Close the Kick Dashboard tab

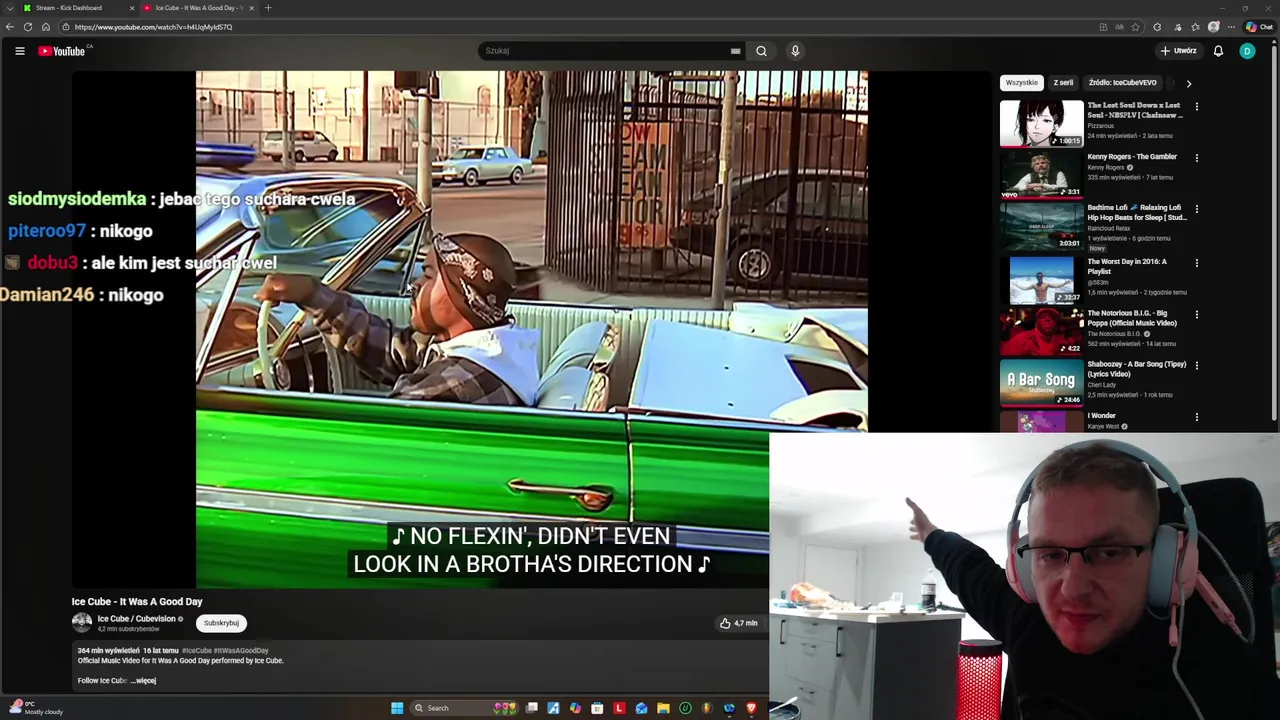(x=131, y=8)
